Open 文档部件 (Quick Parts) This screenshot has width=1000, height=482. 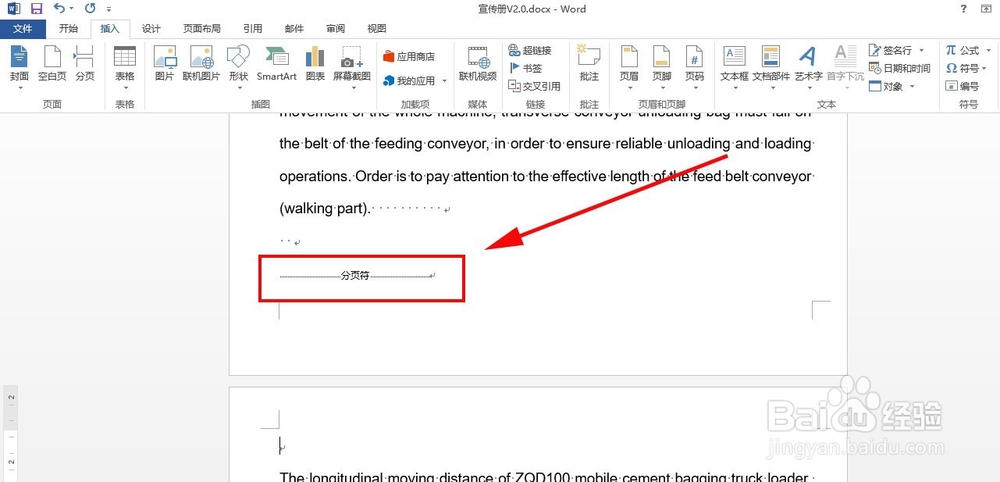coord(771,67)
